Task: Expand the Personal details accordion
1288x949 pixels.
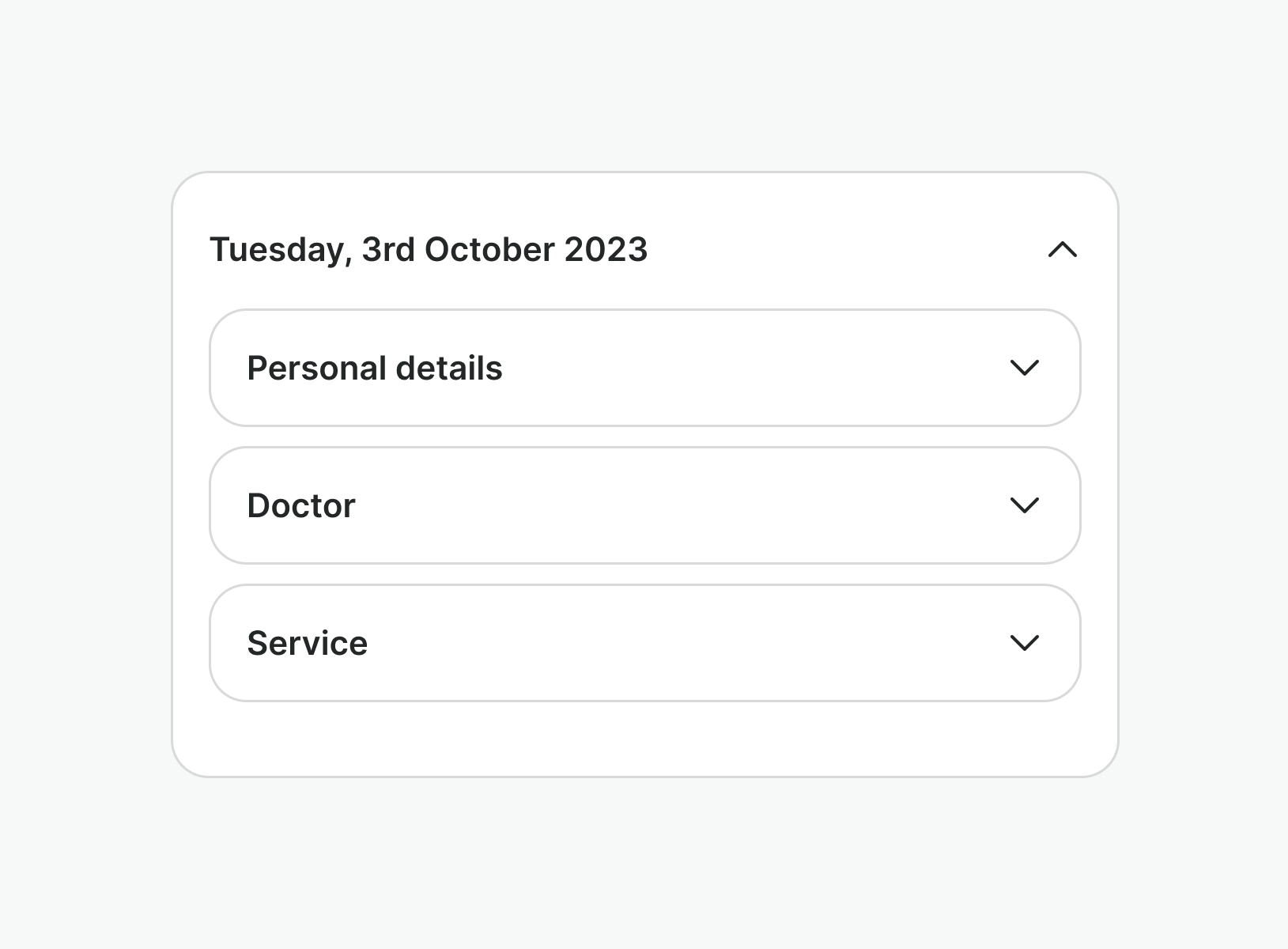Action: click(644, 368)
